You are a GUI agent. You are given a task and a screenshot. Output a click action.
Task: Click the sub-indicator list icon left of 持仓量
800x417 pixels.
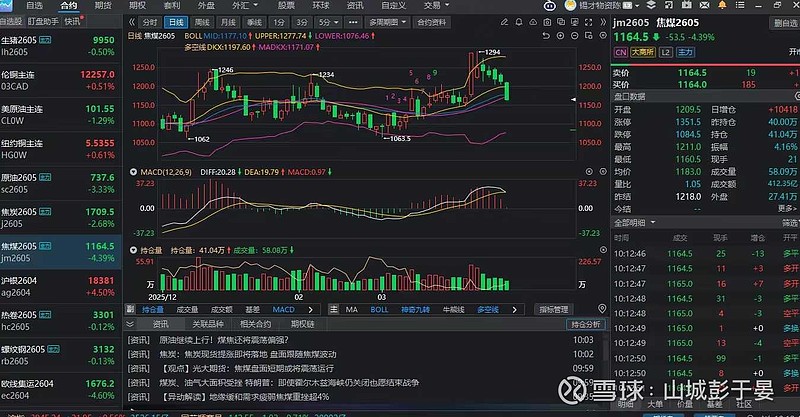point(130,309)
